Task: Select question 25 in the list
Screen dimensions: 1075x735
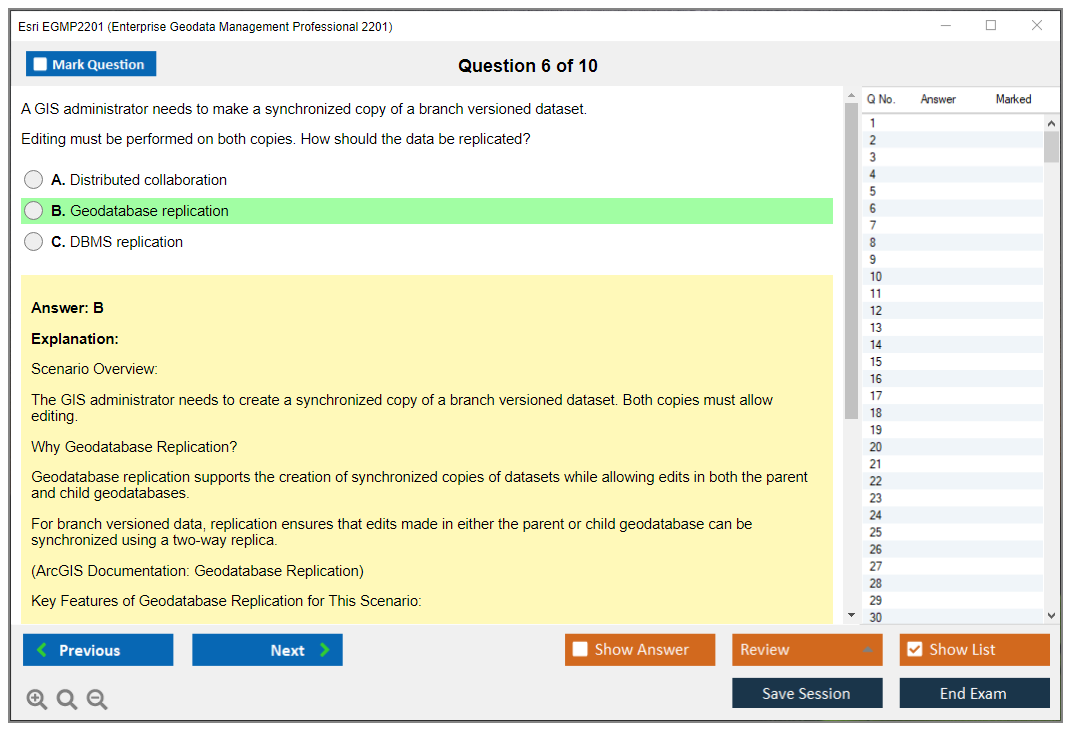Action: 953,532
